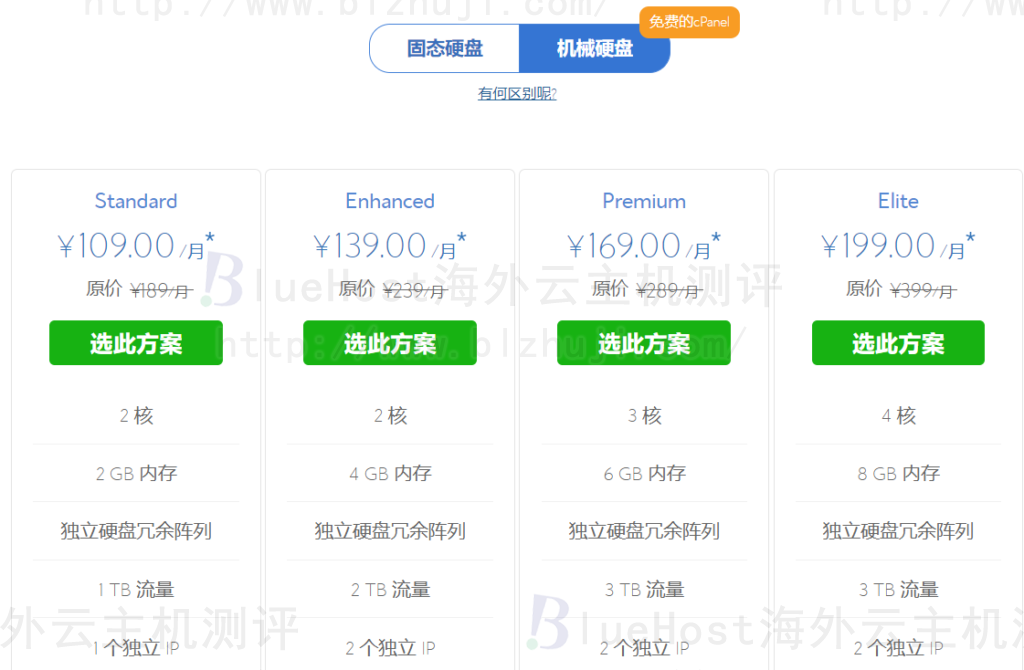This screenshot has height=670, width=1024.
Task: Click 独立硬盘冗余阵列 in the Elite plan
Action: pos(898,531)
